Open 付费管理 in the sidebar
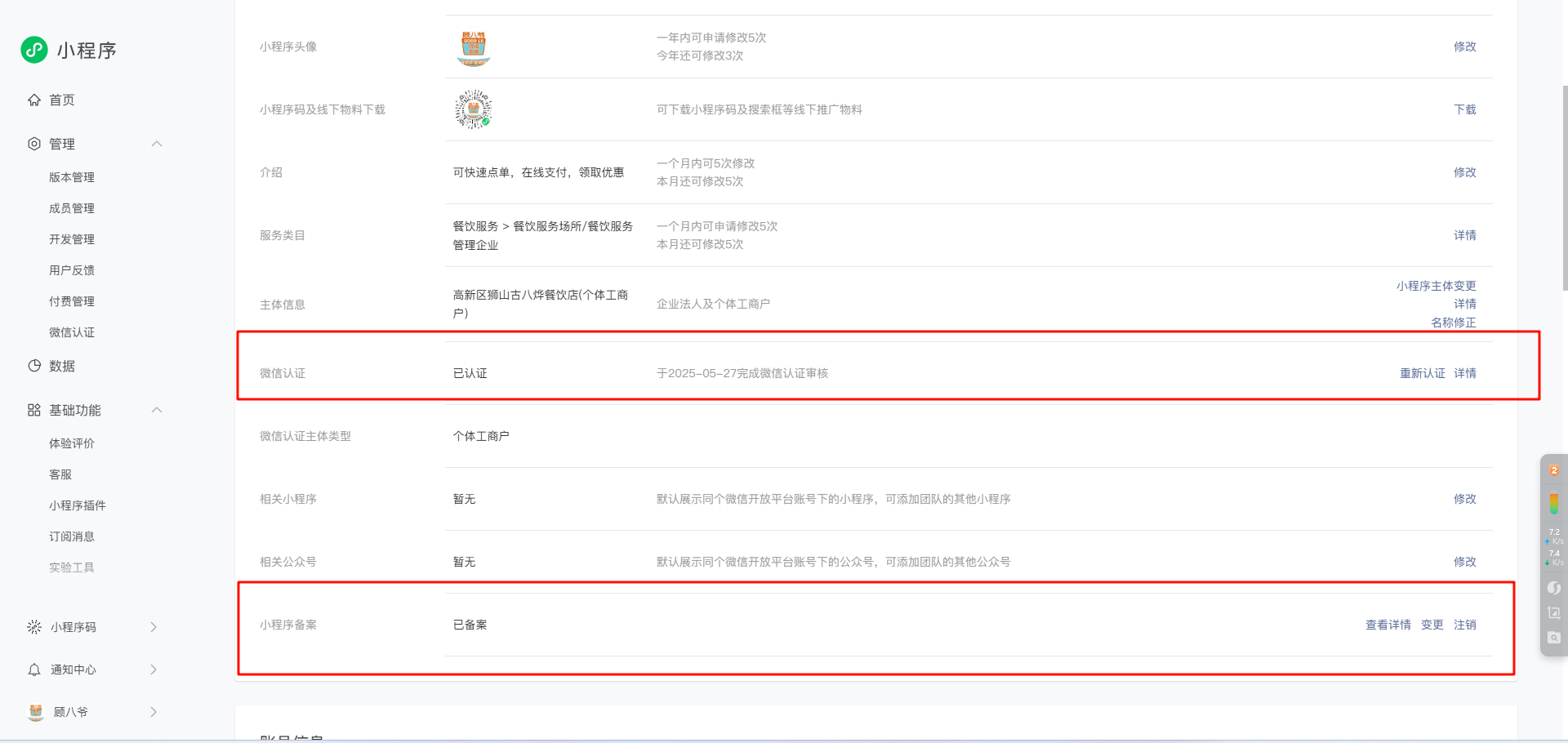The image size is (1568, 743). click(x=72, y=301)
